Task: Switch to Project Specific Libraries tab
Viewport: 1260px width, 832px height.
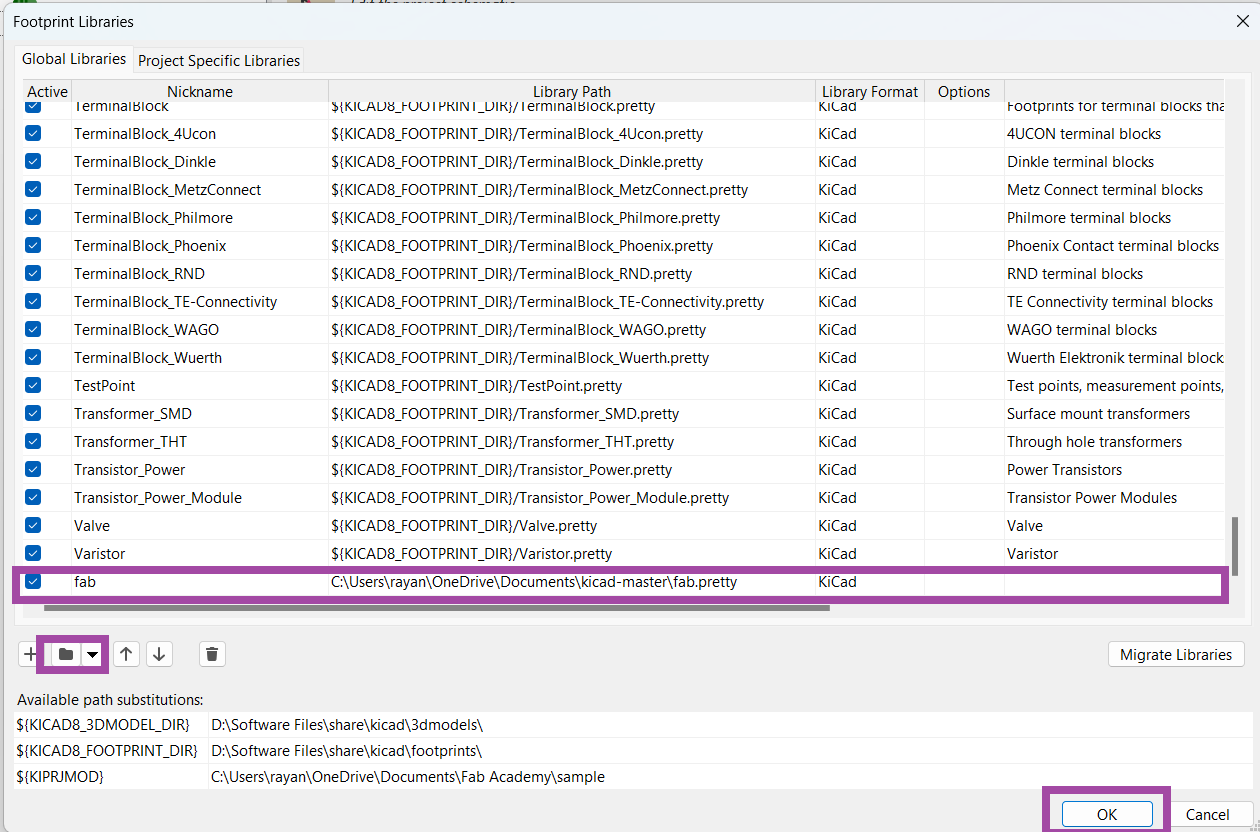Action: (219, 60)
